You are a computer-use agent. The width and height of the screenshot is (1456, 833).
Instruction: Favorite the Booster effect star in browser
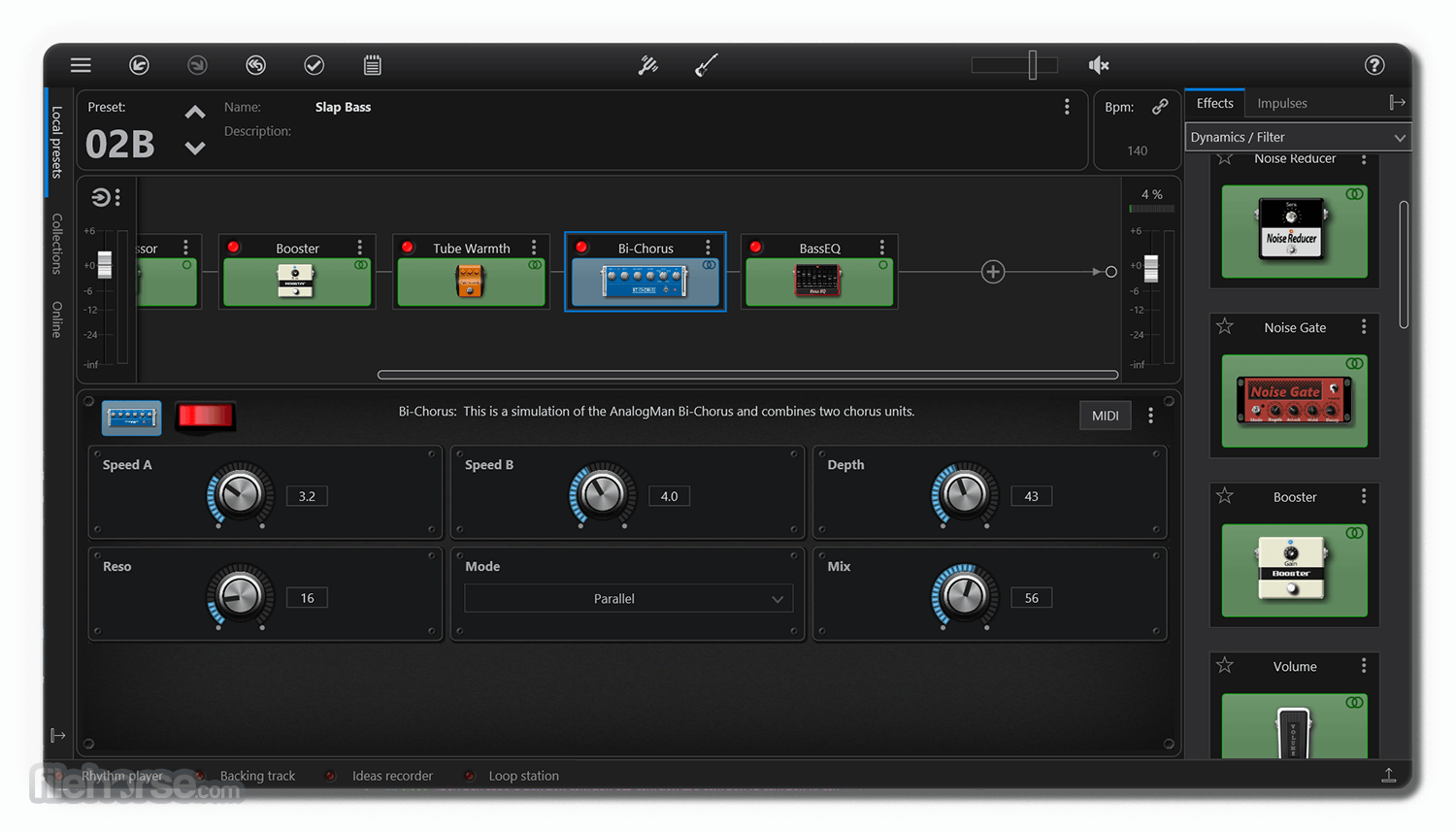pos(1225,496)
